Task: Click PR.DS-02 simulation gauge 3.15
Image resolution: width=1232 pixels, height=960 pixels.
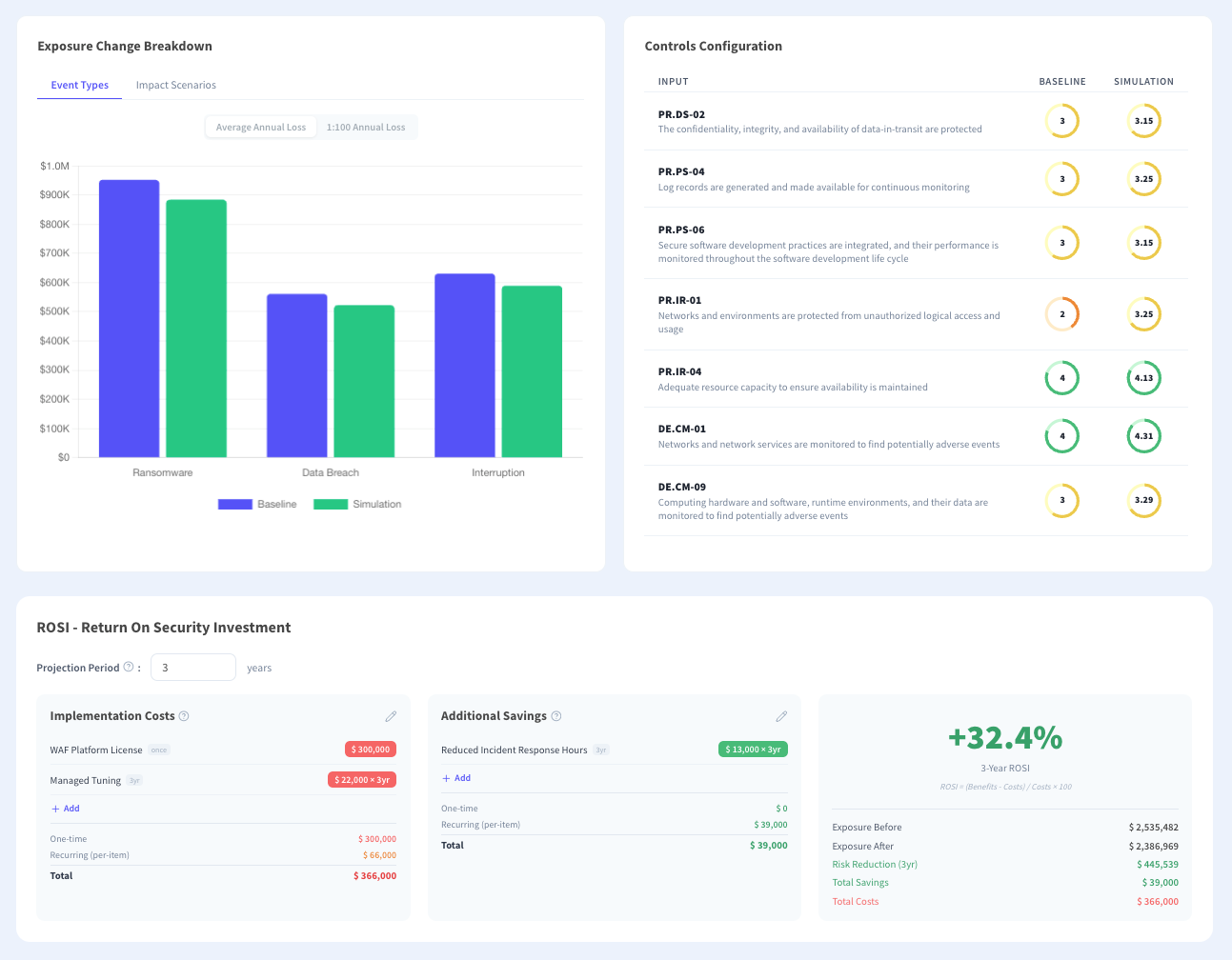Action: tap(1143, 121)
